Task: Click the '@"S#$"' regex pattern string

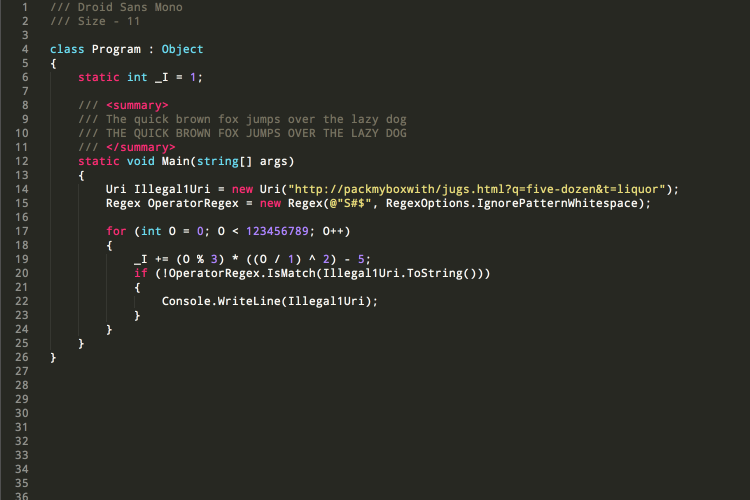Action: 351,203
